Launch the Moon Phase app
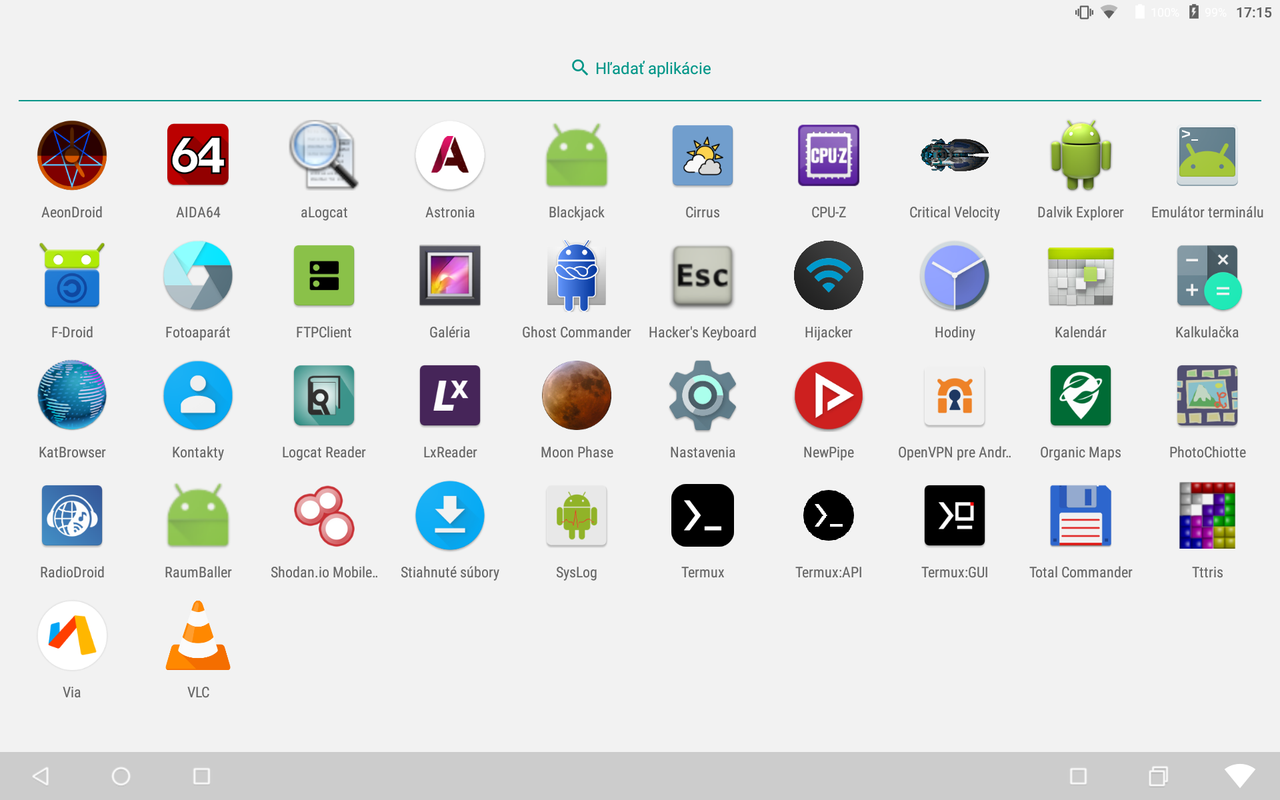Screen dimensions: 1280x800 (577, 396)
